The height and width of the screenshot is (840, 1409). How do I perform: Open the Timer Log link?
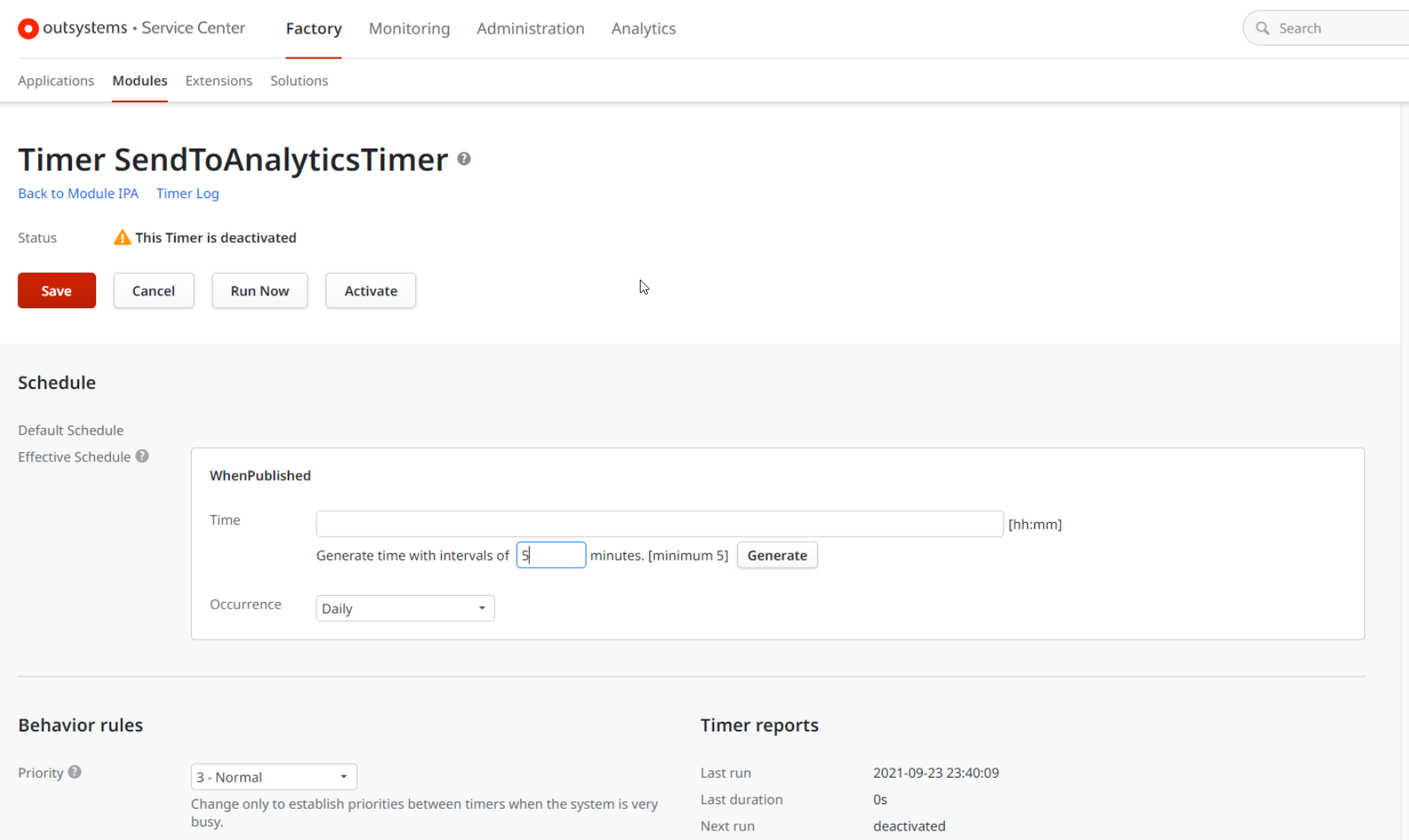coord(188,193)
